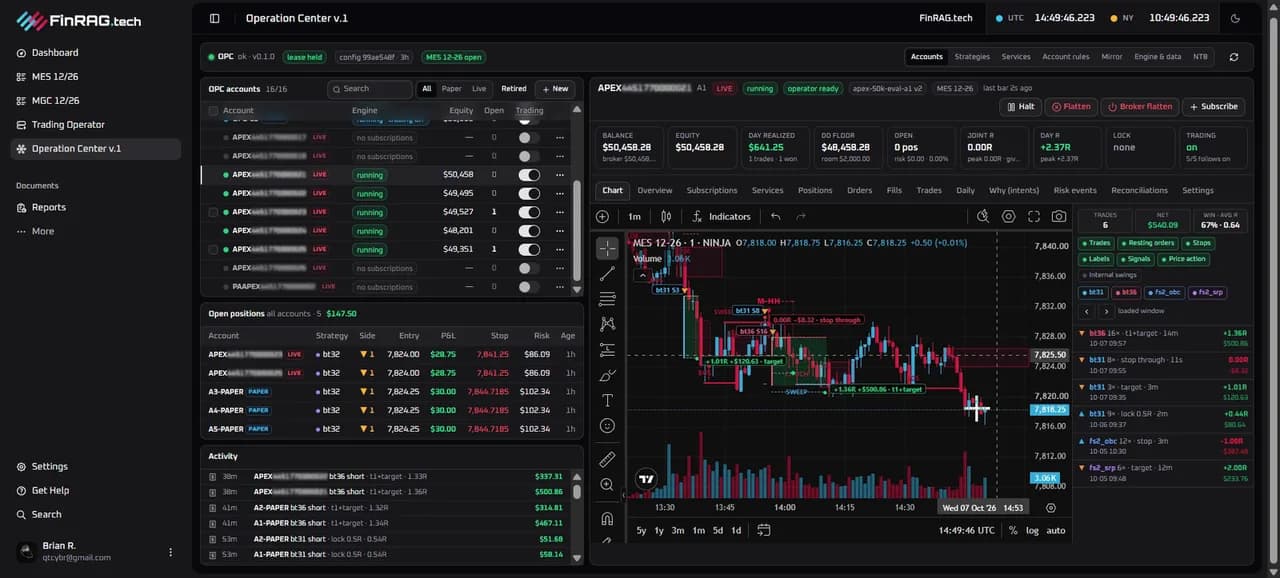1280x578 pixels.
Task: Open Trading Operator in sidebar
Action: click(68, 125)
